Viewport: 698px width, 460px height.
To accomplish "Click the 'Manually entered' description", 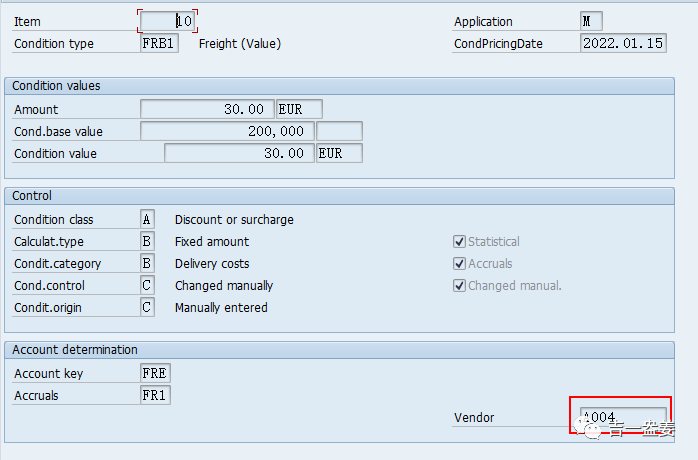I will 221,308.
